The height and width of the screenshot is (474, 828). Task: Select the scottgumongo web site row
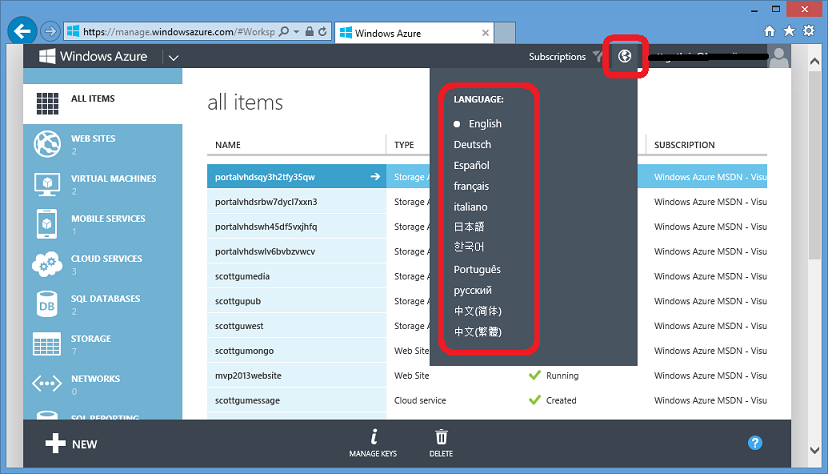tap(296, 350)
